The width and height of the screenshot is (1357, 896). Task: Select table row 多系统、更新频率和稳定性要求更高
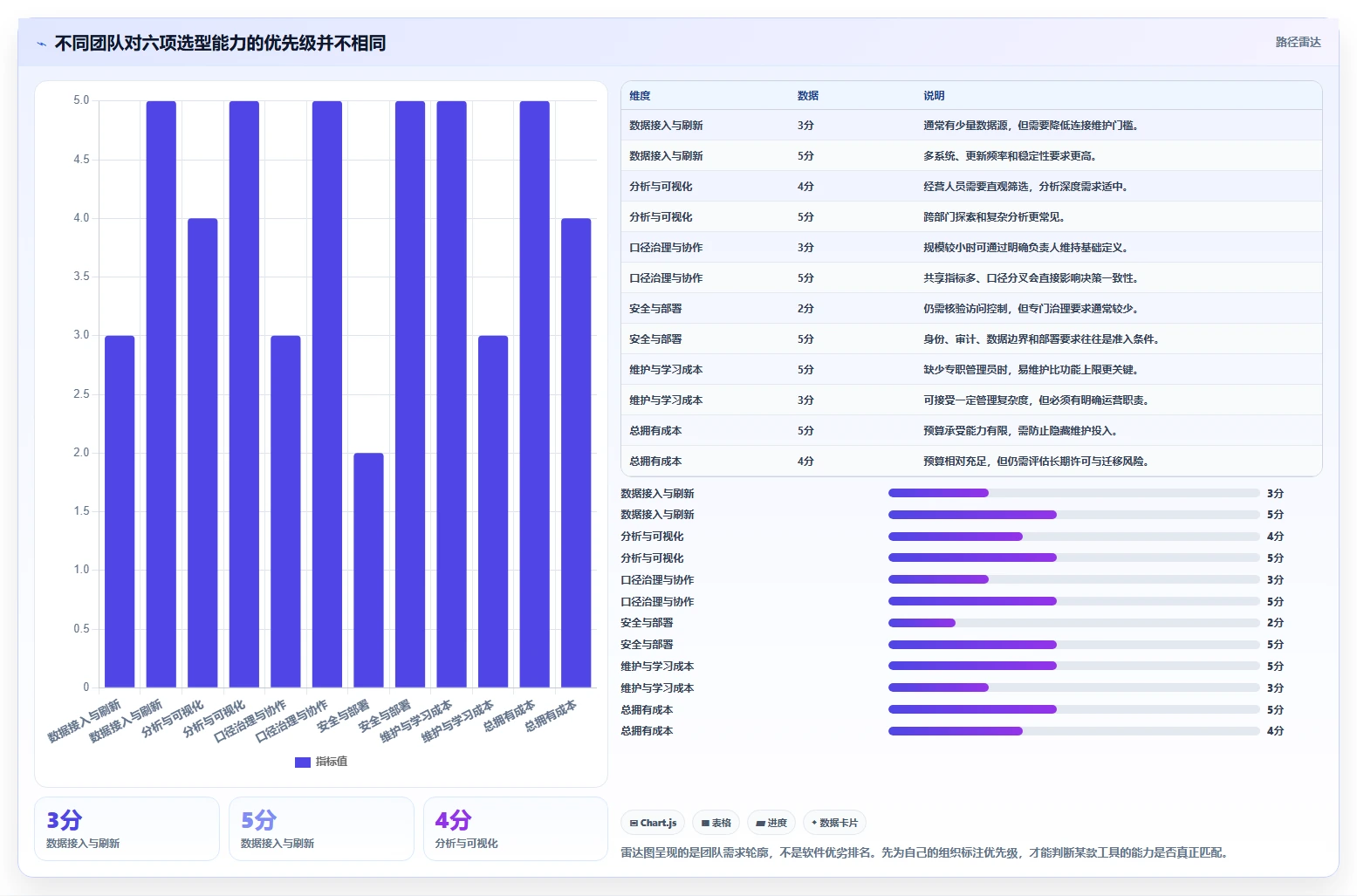[x=971, y=156]
